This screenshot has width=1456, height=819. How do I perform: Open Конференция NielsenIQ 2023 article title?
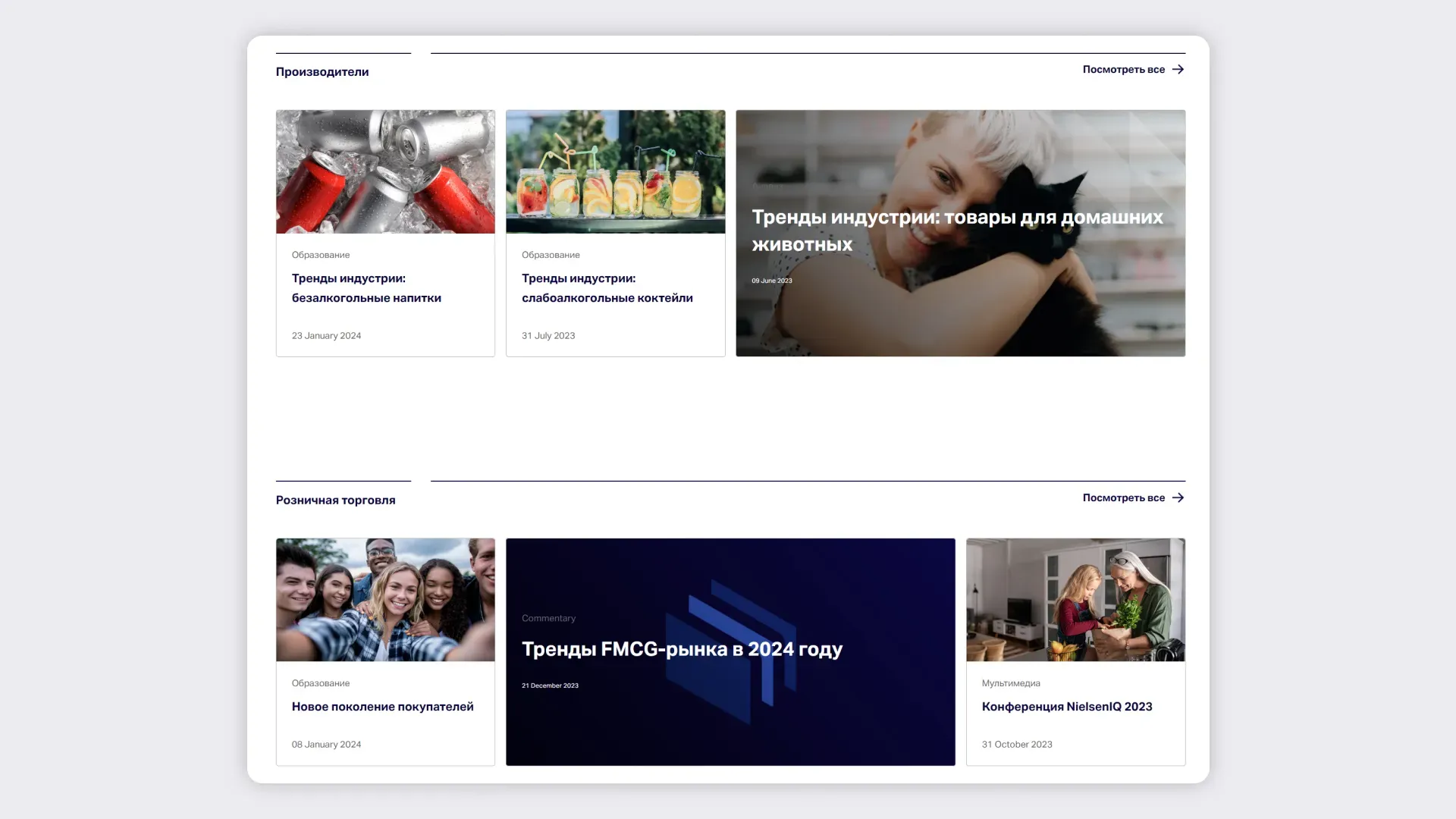pos(1066,707)
